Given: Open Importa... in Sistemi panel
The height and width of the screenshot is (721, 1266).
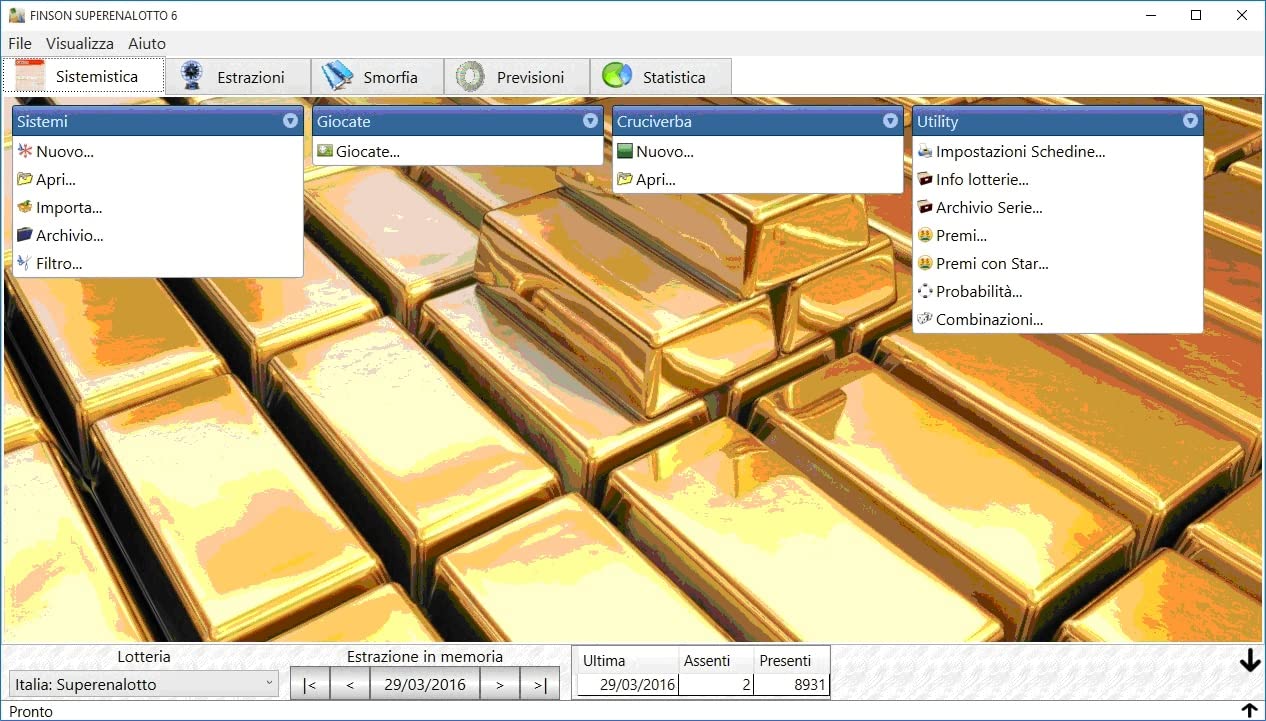Looking at the screenshot, I should click(69, 208).
